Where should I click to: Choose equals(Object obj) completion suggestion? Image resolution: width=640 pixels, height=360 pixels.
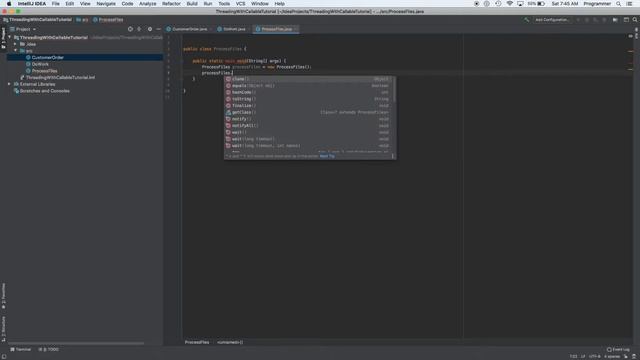(308, 86)
